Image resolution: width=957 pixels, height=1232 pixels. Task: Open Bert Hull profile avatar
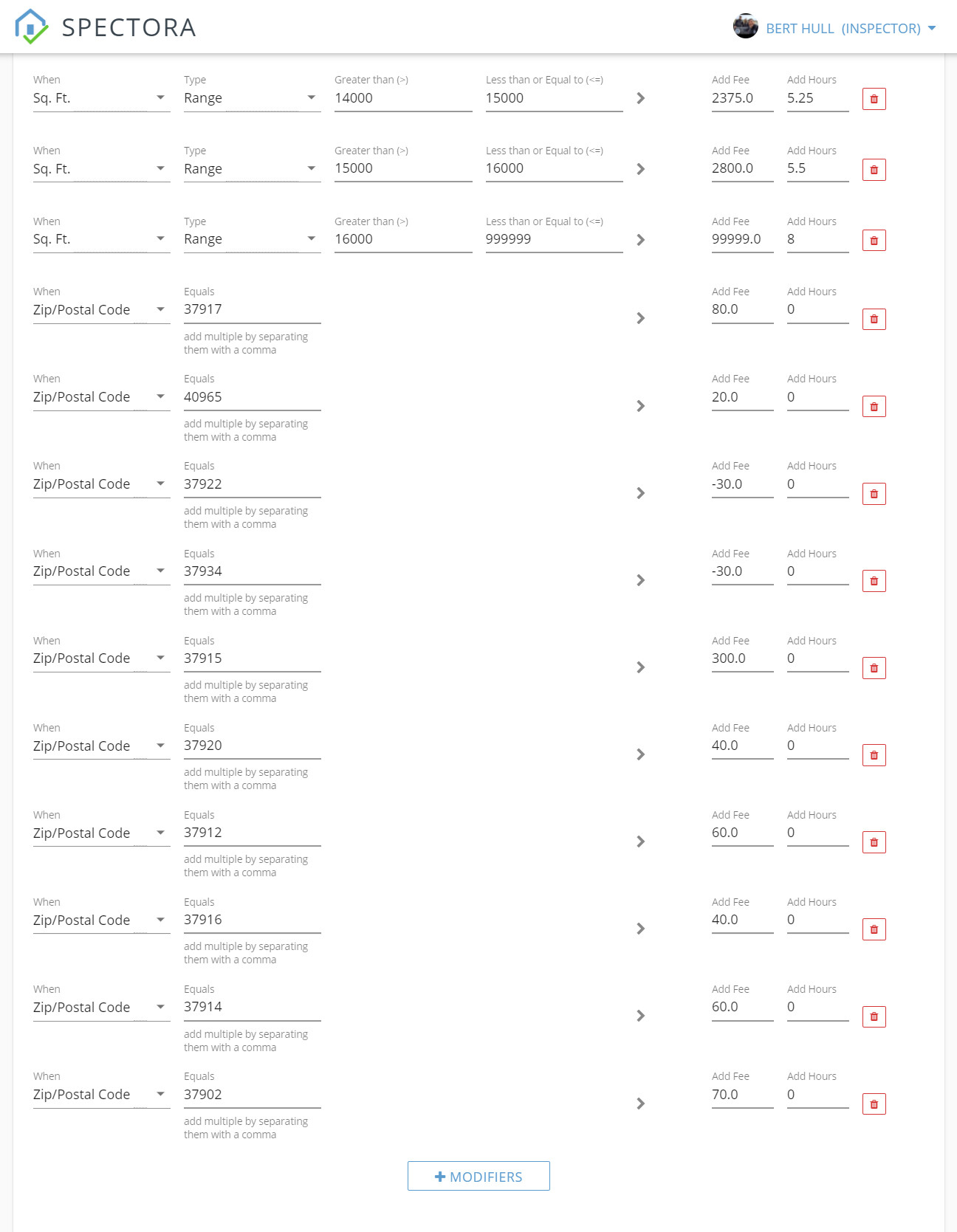click(x=745, y=27)
